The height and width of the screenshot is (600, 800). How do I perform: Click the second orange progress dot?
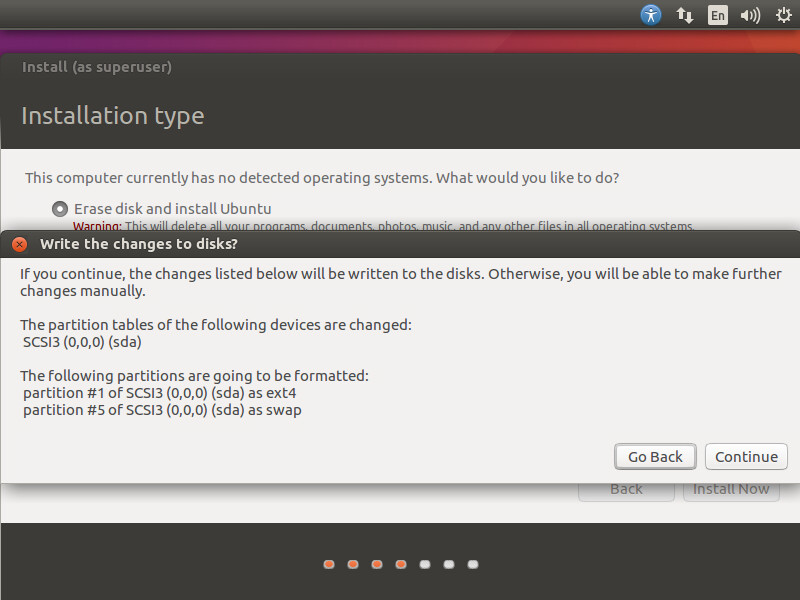click(x=353, y=564)
